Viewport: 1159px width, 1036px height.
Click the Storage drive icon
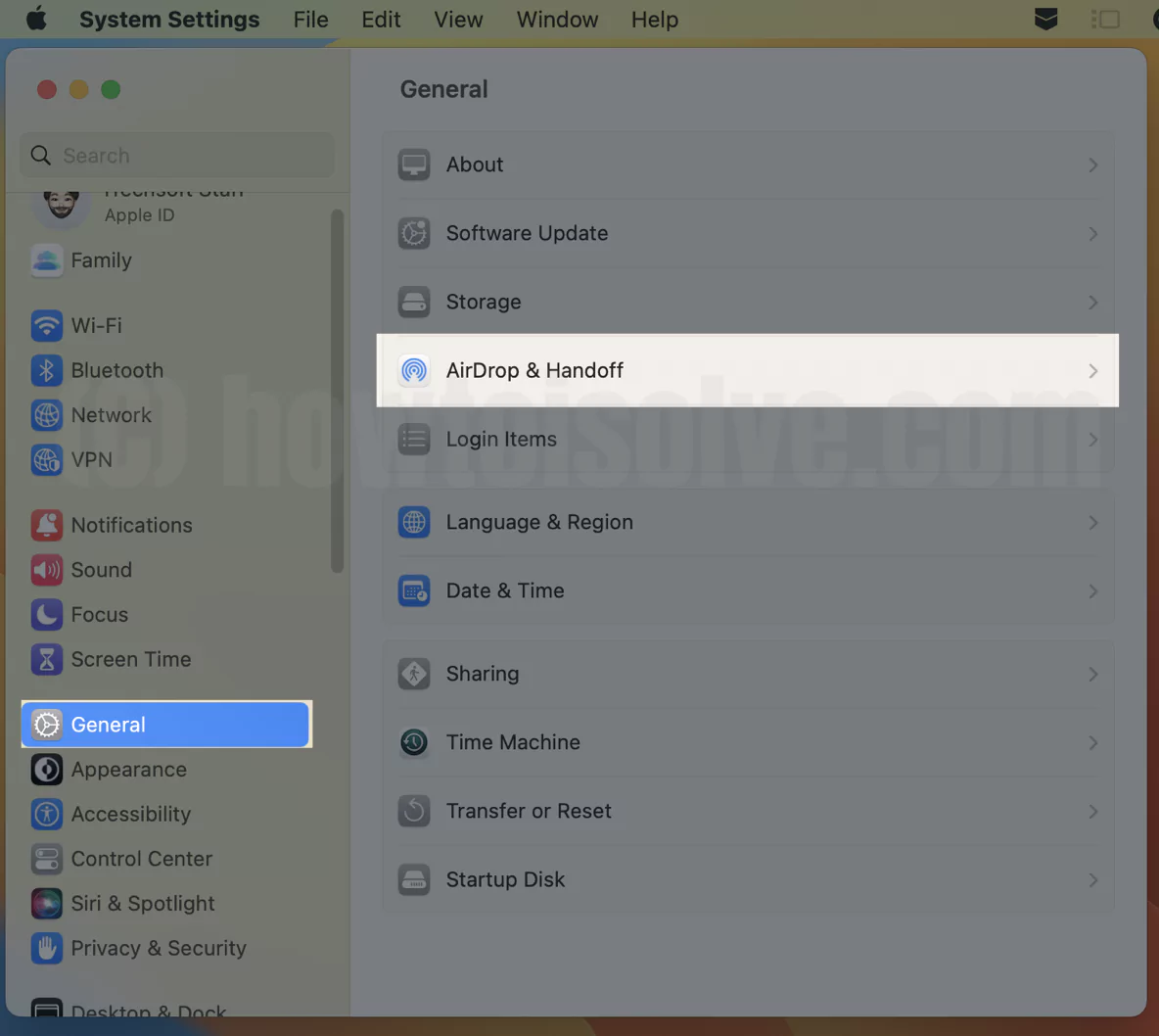coord(414,302)
